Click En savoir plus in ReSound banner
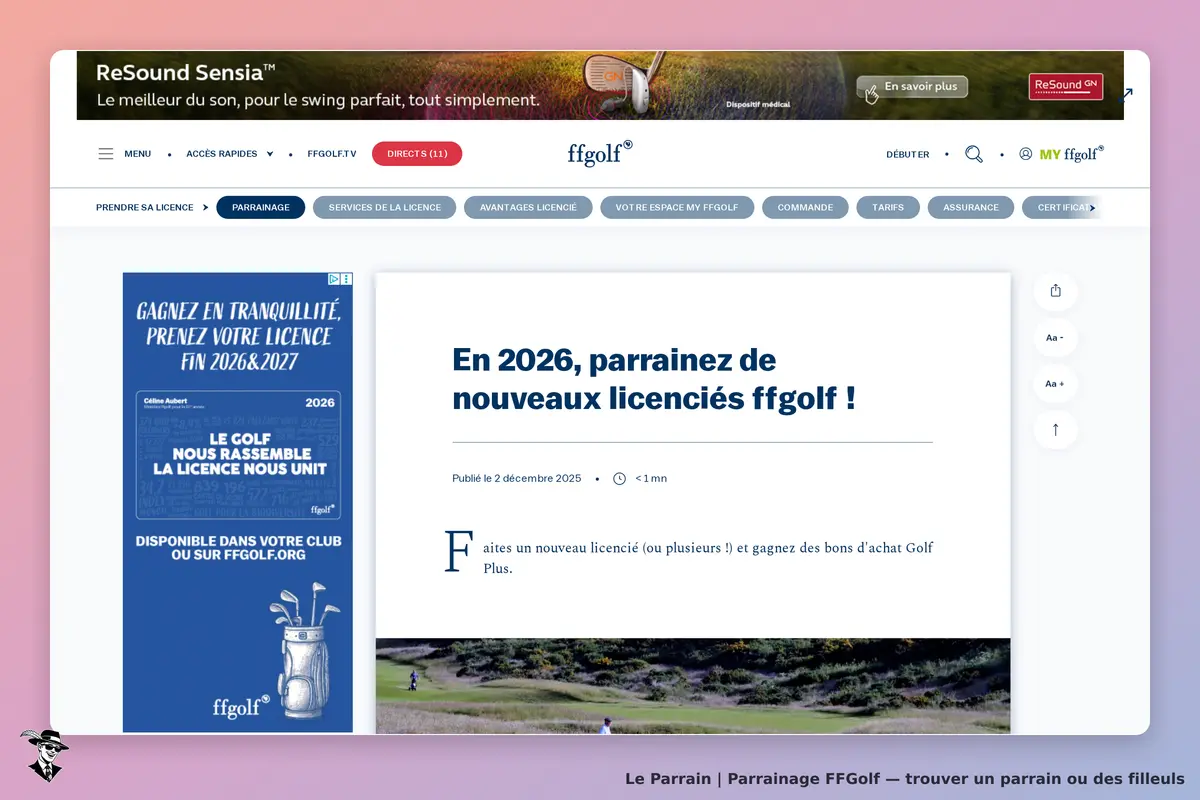 tap(912, 87)
